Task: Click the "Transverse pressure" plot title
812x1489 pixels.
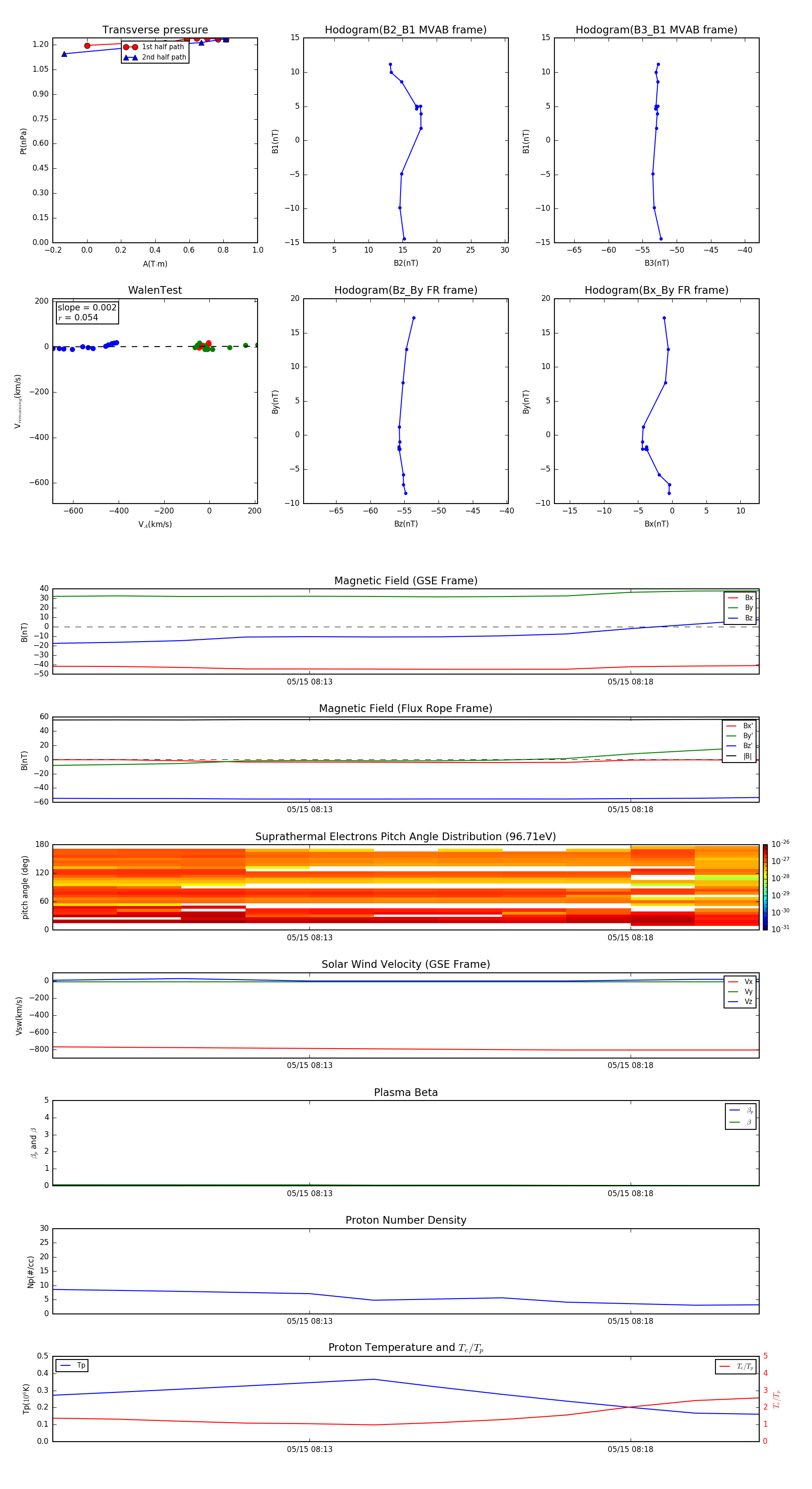Action: click(155, 30)
